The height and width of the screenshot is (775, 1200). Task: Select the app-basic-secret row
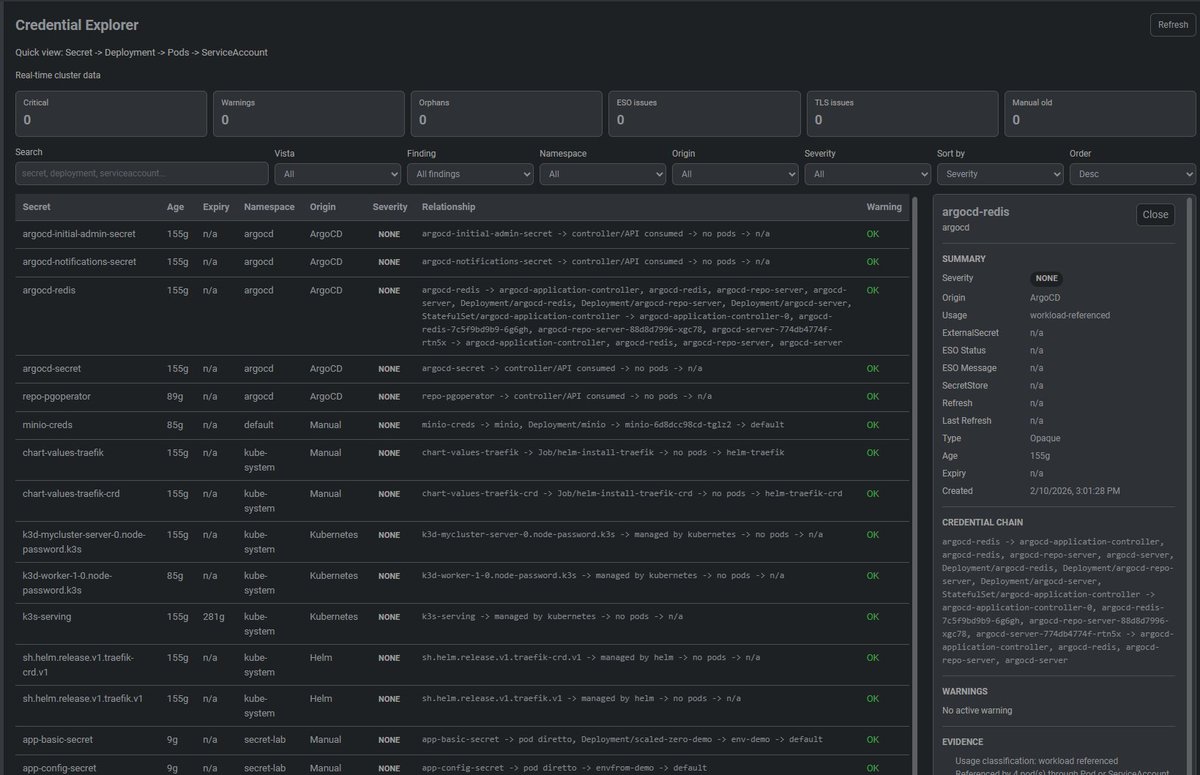click(463, 740)
